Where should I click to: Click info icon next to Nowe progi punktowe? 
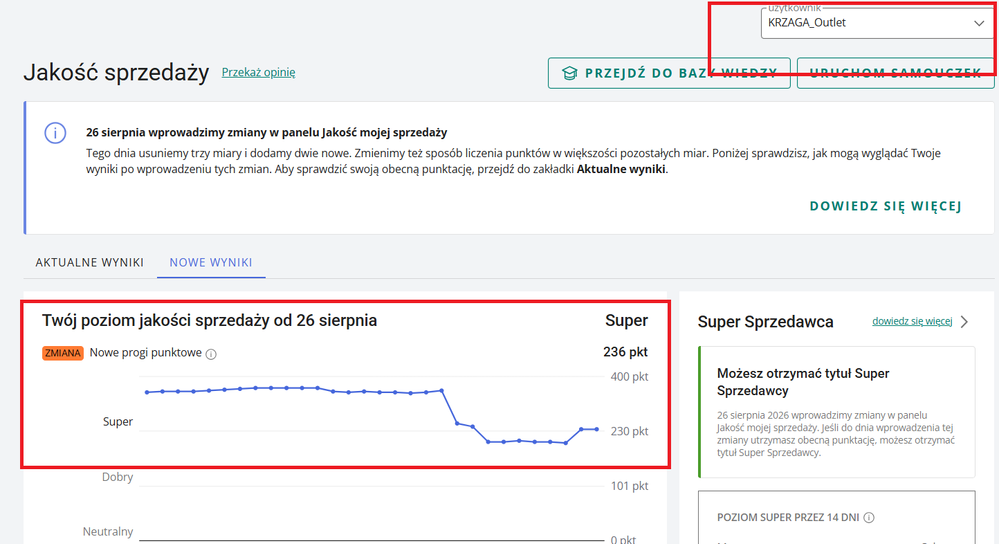pyautogui.click(x=212, y=354)
